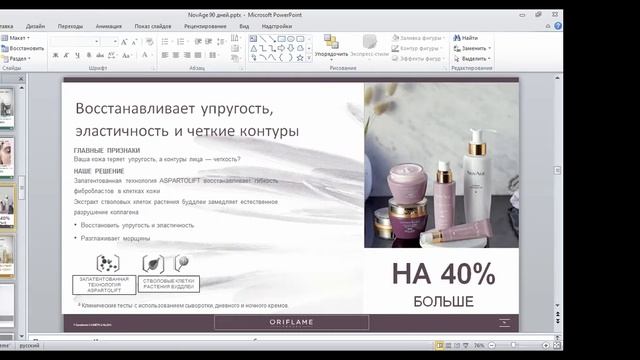Decrease list indent level
Screen dimensions: 640x360
coord(198,42)
